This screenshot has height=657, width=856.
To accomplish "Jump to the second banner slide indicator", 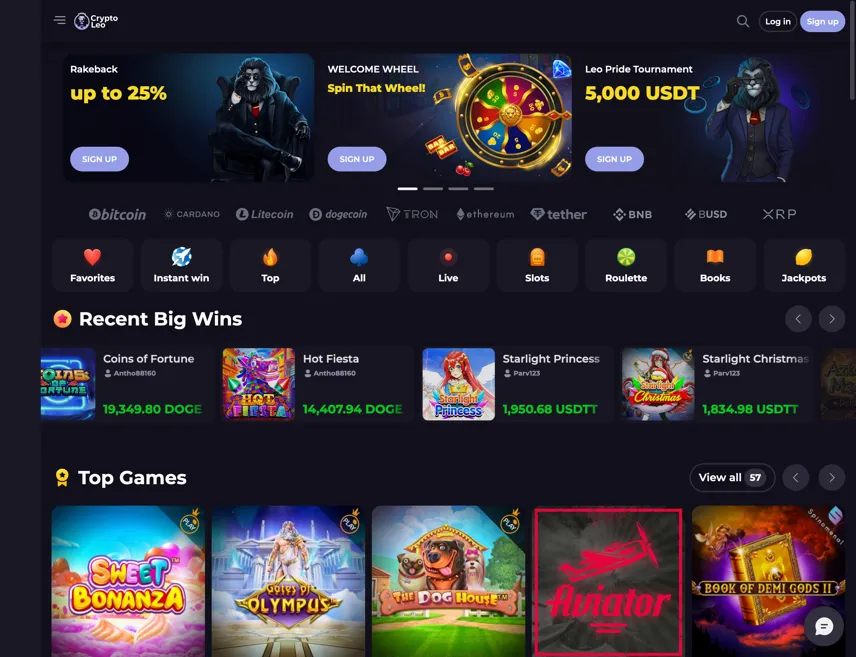I will pyautogui.click(x=433, y=188).
